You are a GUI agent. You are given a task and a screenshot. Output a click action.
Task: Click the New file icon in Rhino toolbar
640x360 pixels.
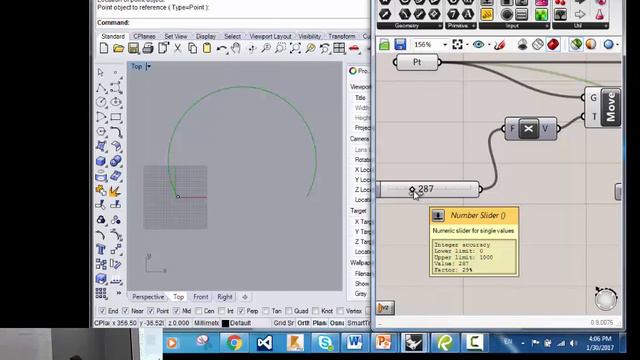click(104, 49)
